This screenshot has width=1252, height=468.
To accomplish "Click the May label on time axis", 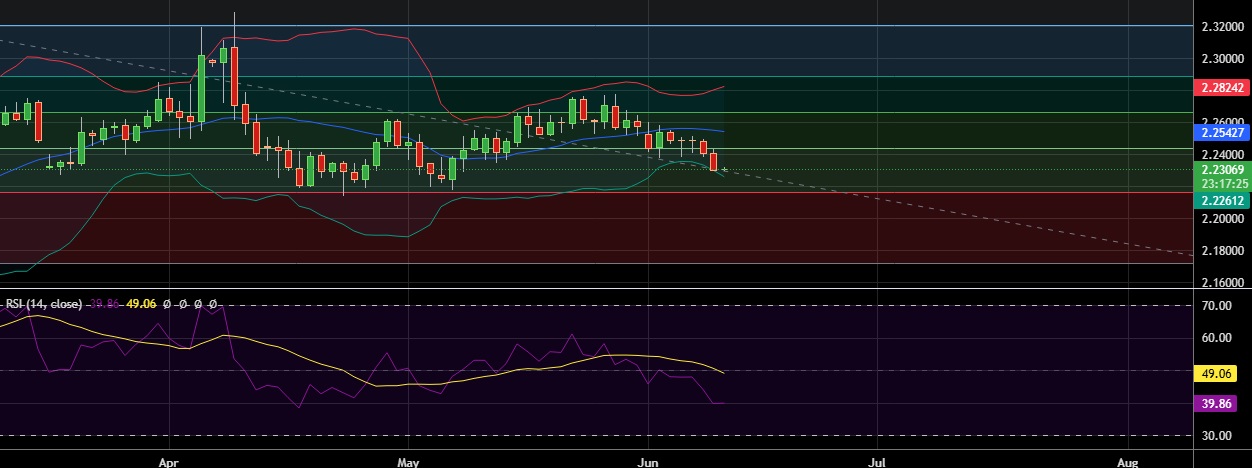I will tap(407, 462).
